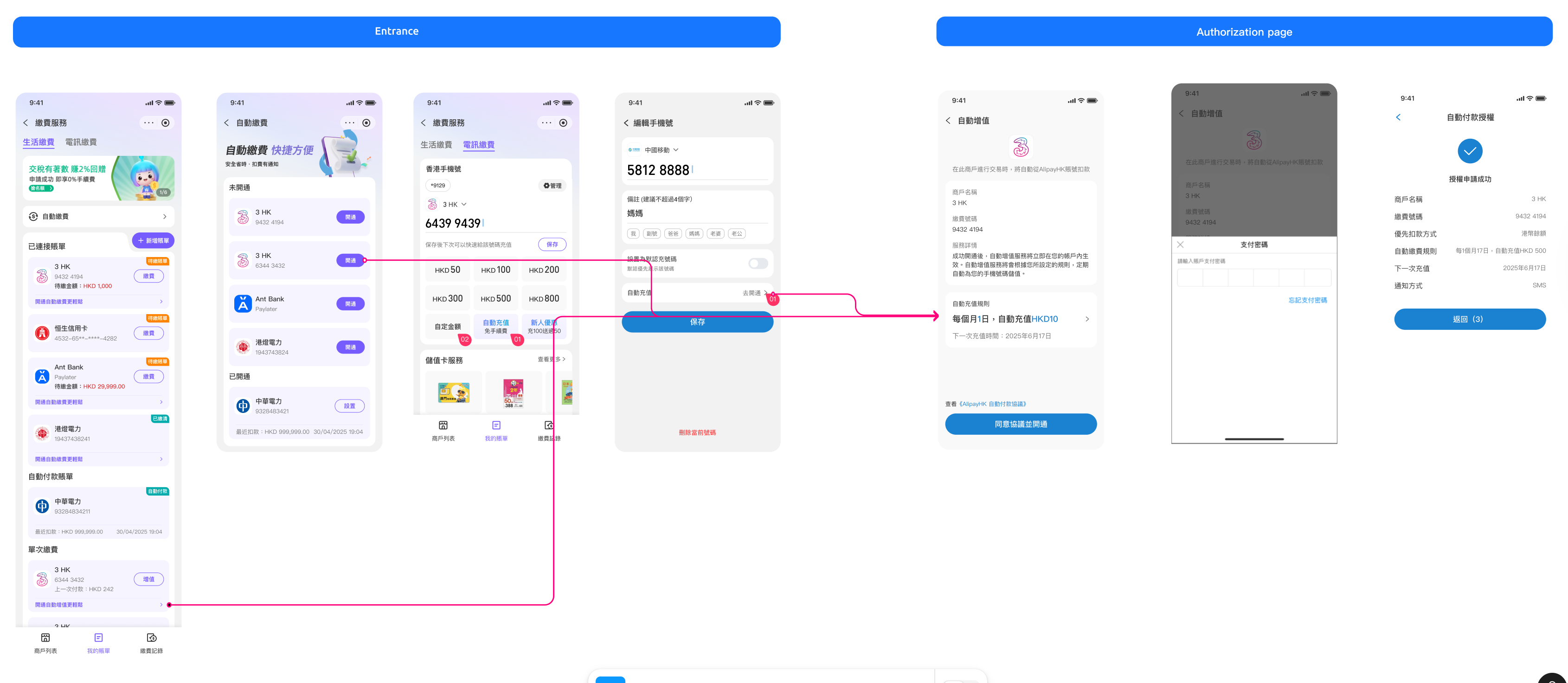Tap circle target icon on 自動繳費 screen
Screen dimensions: 1568x683
tap(366, 123)
